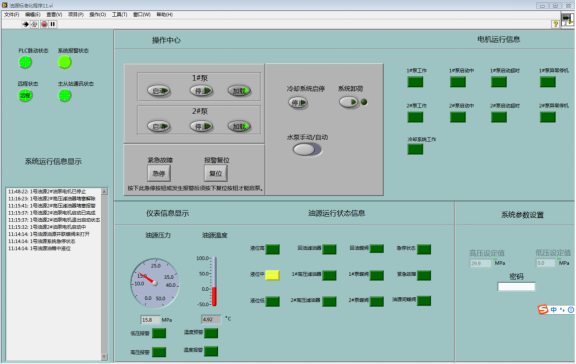Image resolution: width=576 pixels, height=364 pixels.
Task: Click the 回油滤油器 indicator square
Action: tap(330, 249)
